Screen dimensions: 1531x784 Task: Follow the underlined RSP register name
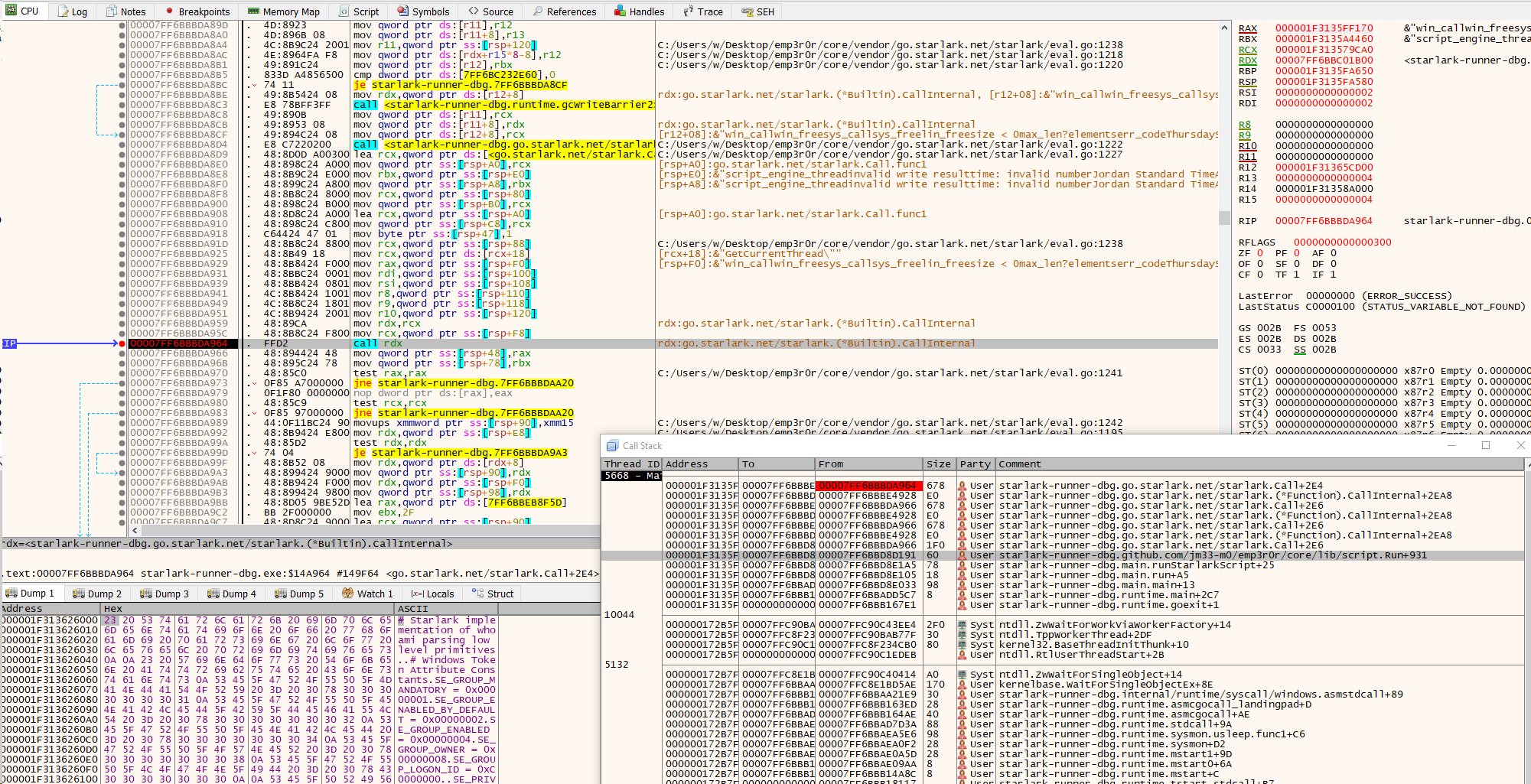click(x=1248, y=82)
